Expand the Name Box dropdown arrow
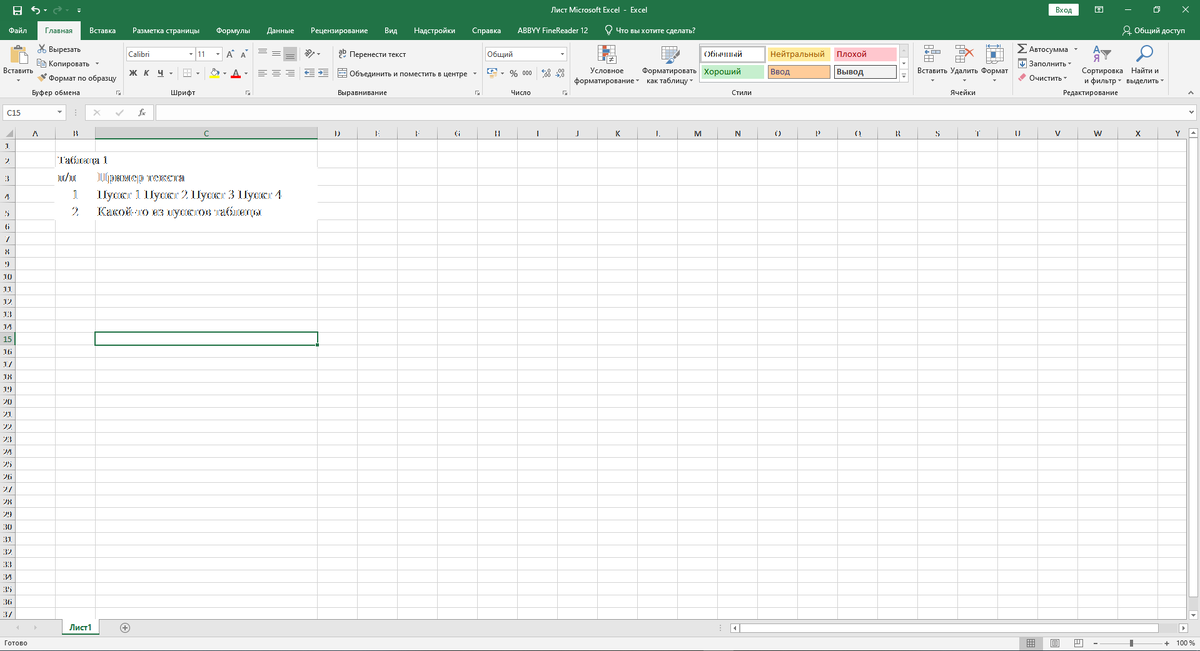This screenshot has width=1200, height=651. click(x=60, y=113)
